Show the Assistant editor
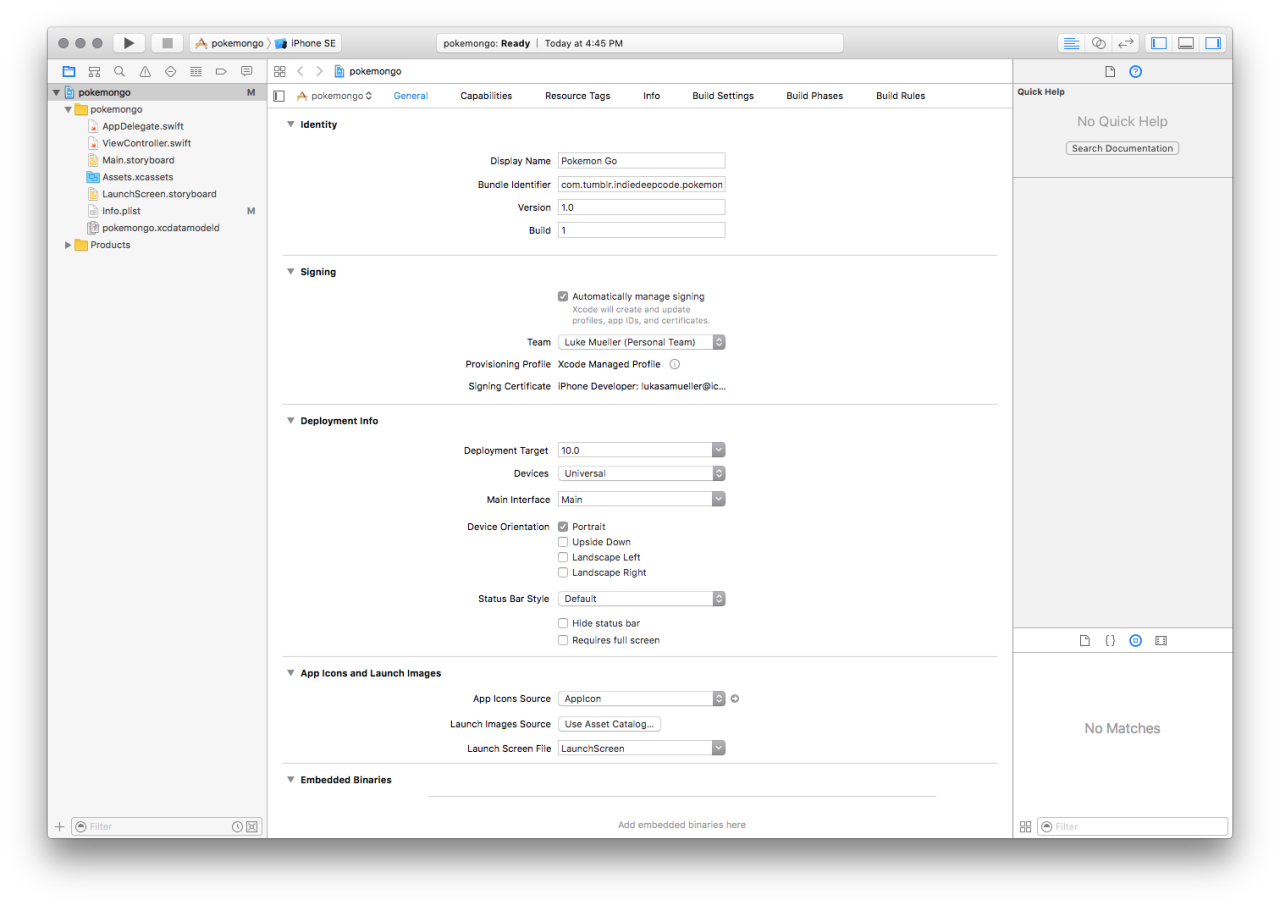 coord(1099,43)
